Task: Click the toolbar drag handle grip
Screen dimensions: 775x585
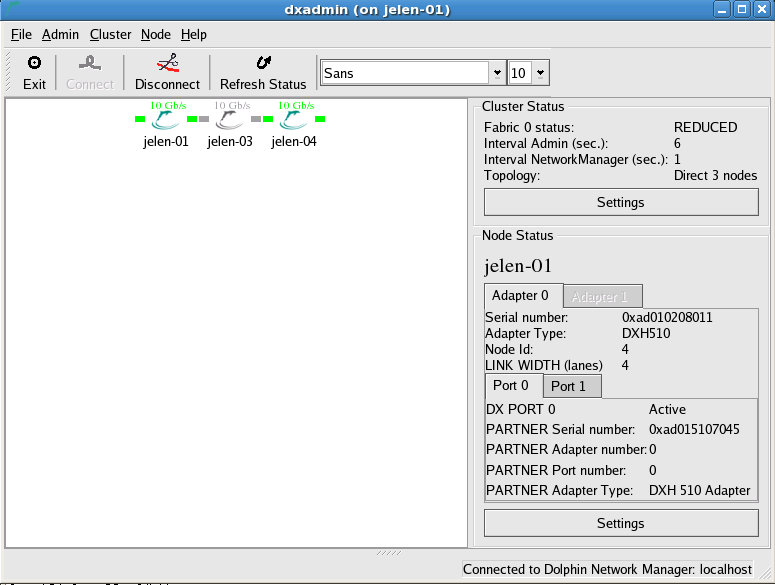Action: click(7, 72)
